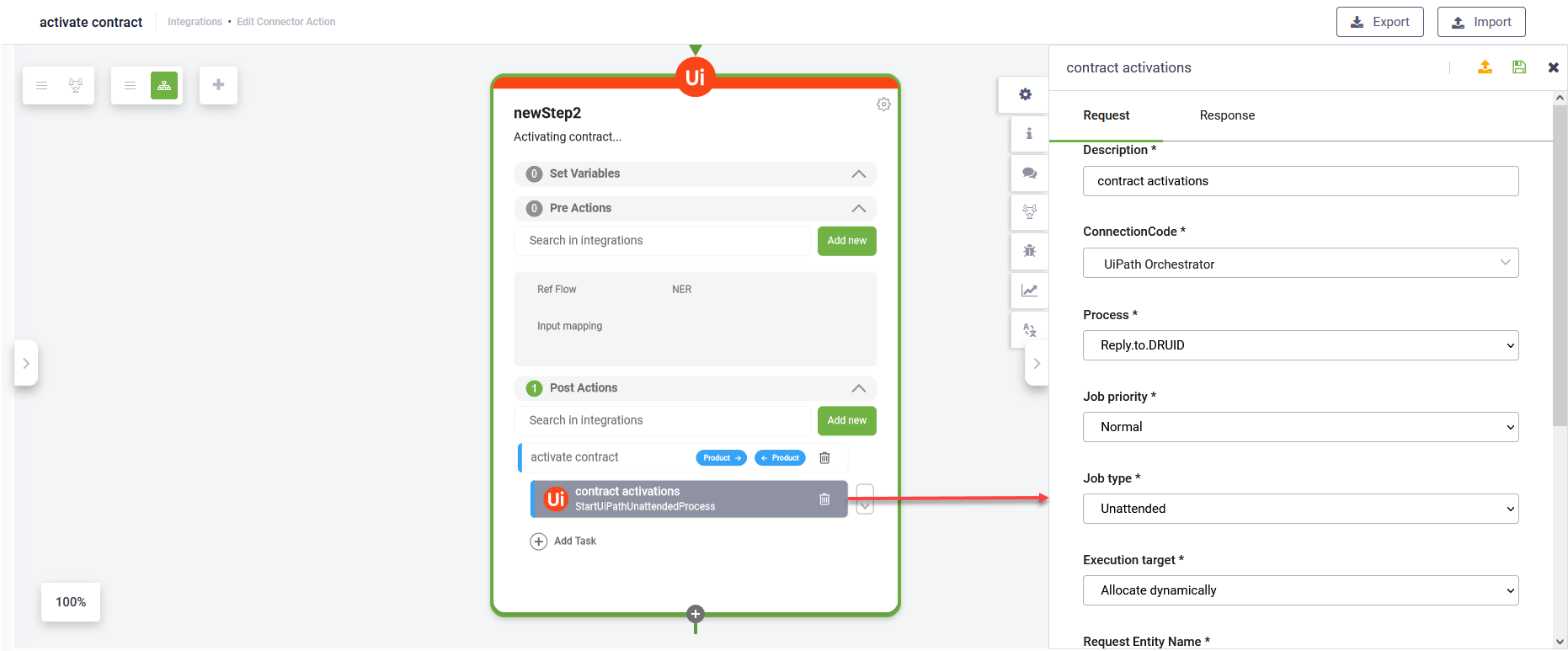Open the analytics chart icon in side toolbar

pyautogui.click(x=1029, y=291)
